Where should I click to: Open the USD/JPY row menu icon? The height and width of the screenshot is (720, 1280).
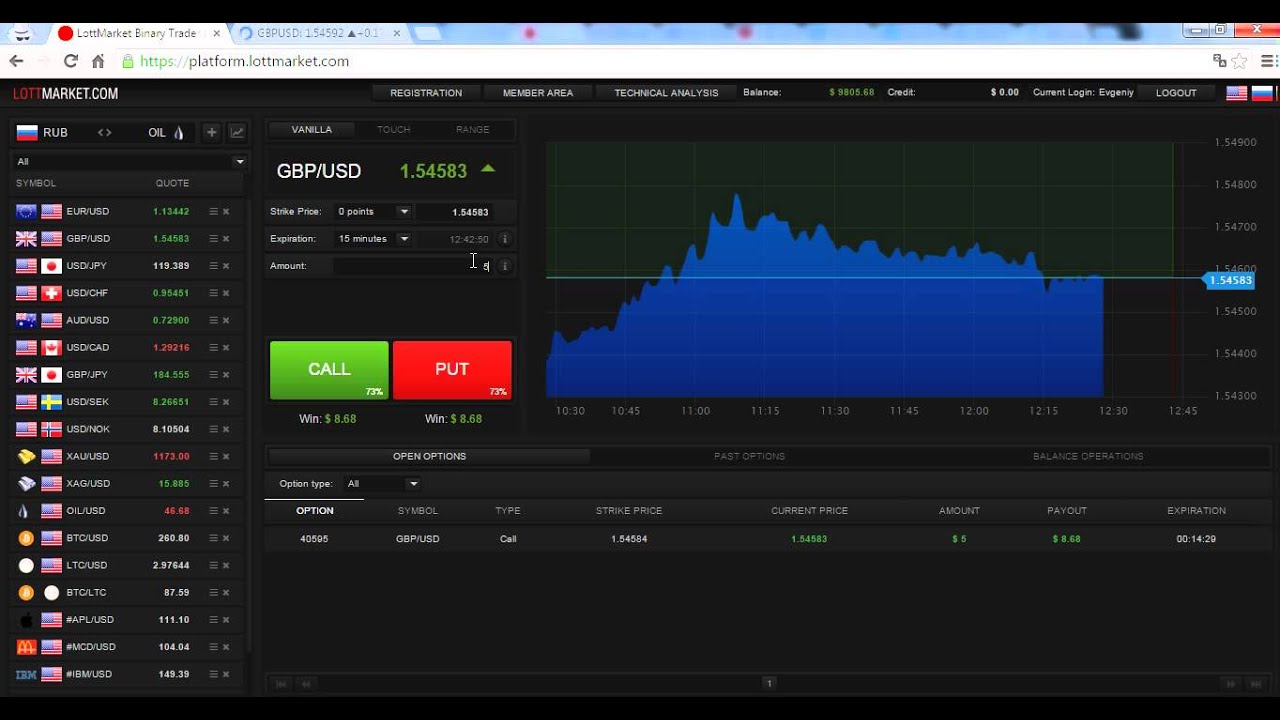click(x=213, y=265)
